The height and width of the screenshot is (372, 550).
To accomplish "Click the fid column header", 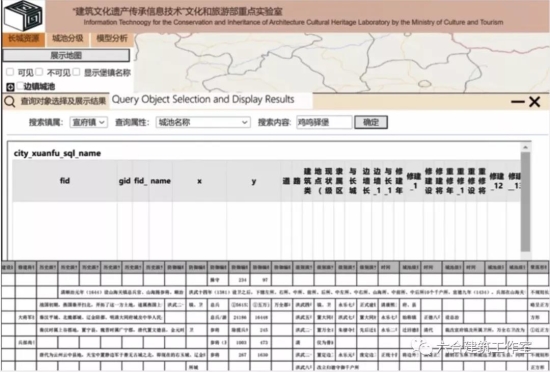I will click(65, 181).
